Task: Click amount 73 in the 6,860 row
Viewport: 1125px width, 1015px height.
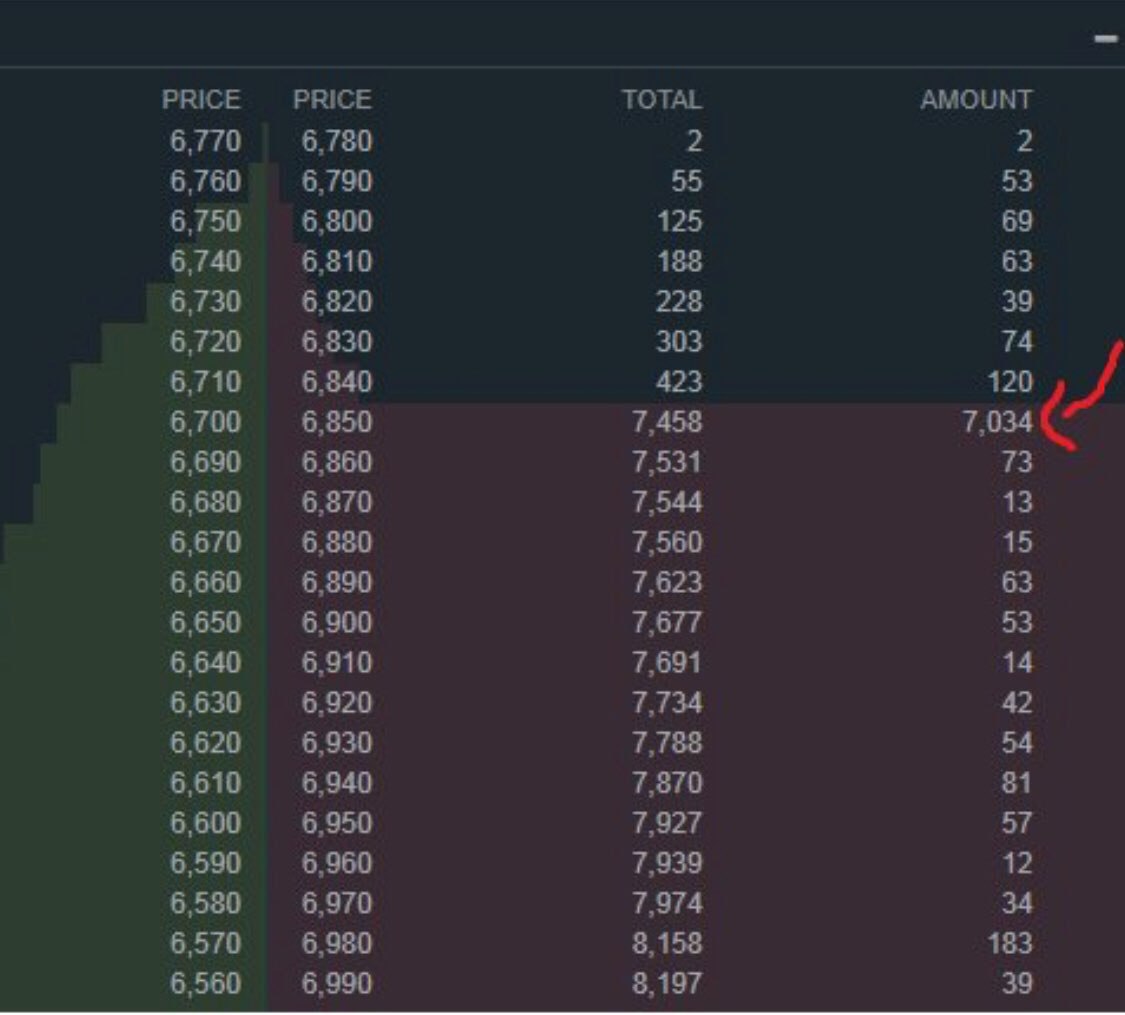Action: 1017,463
